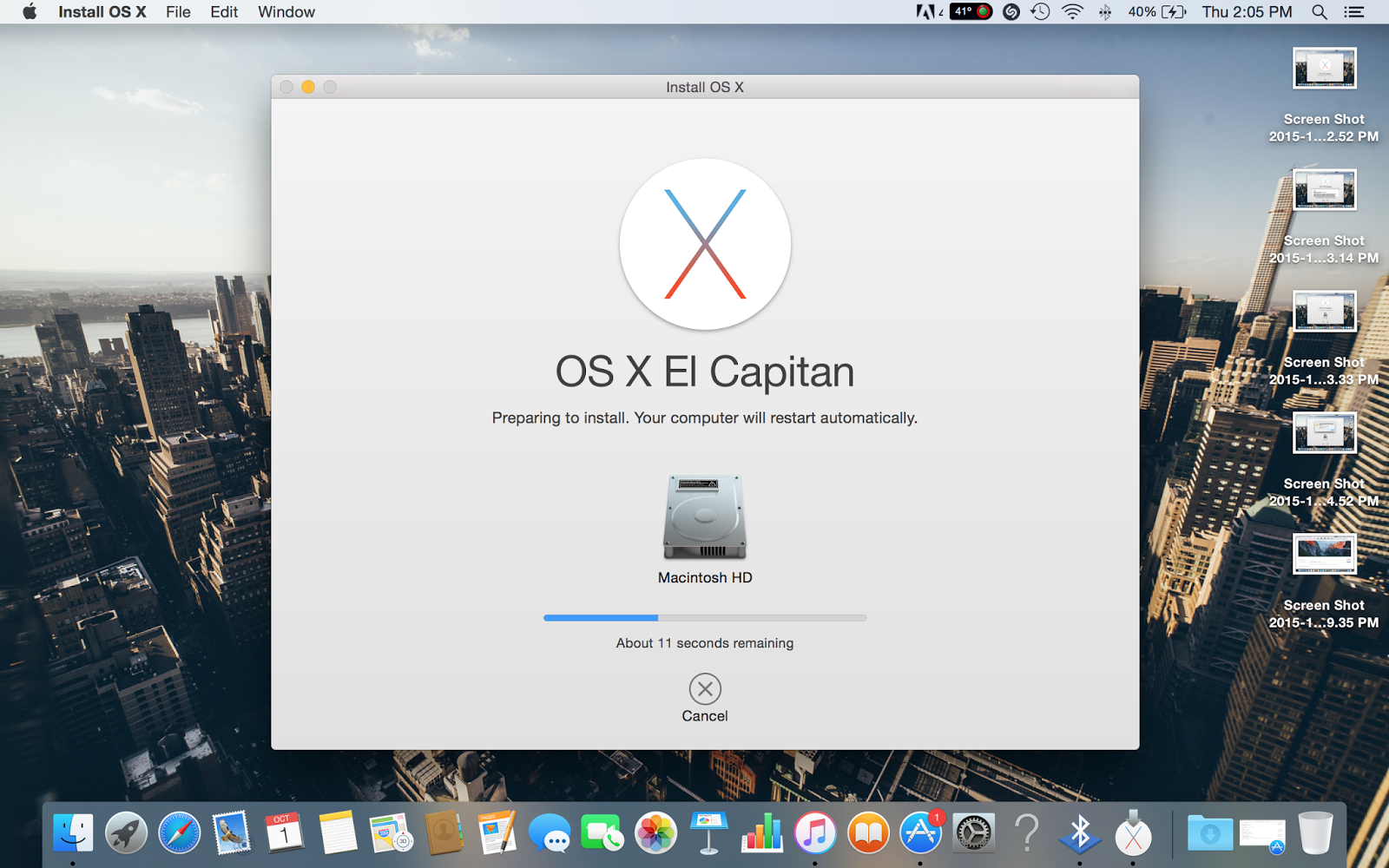The image size is (1389, 868).
Task: Select Screen Shot 2015-1...3.14 PM thumbnail
Action: pos(1325,189)
